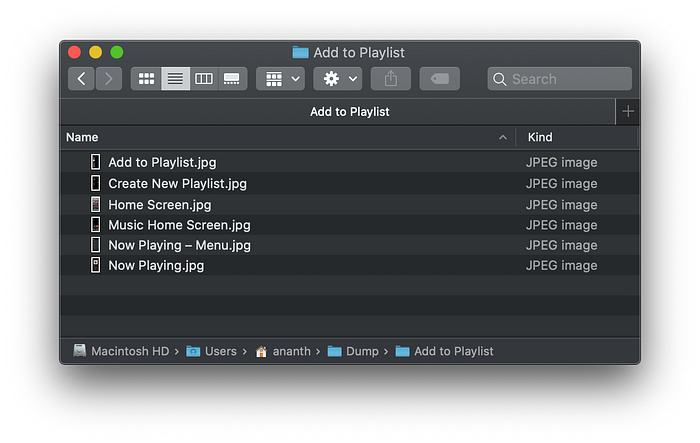Switch to column view
700x443 pixels.
point(204,78)
